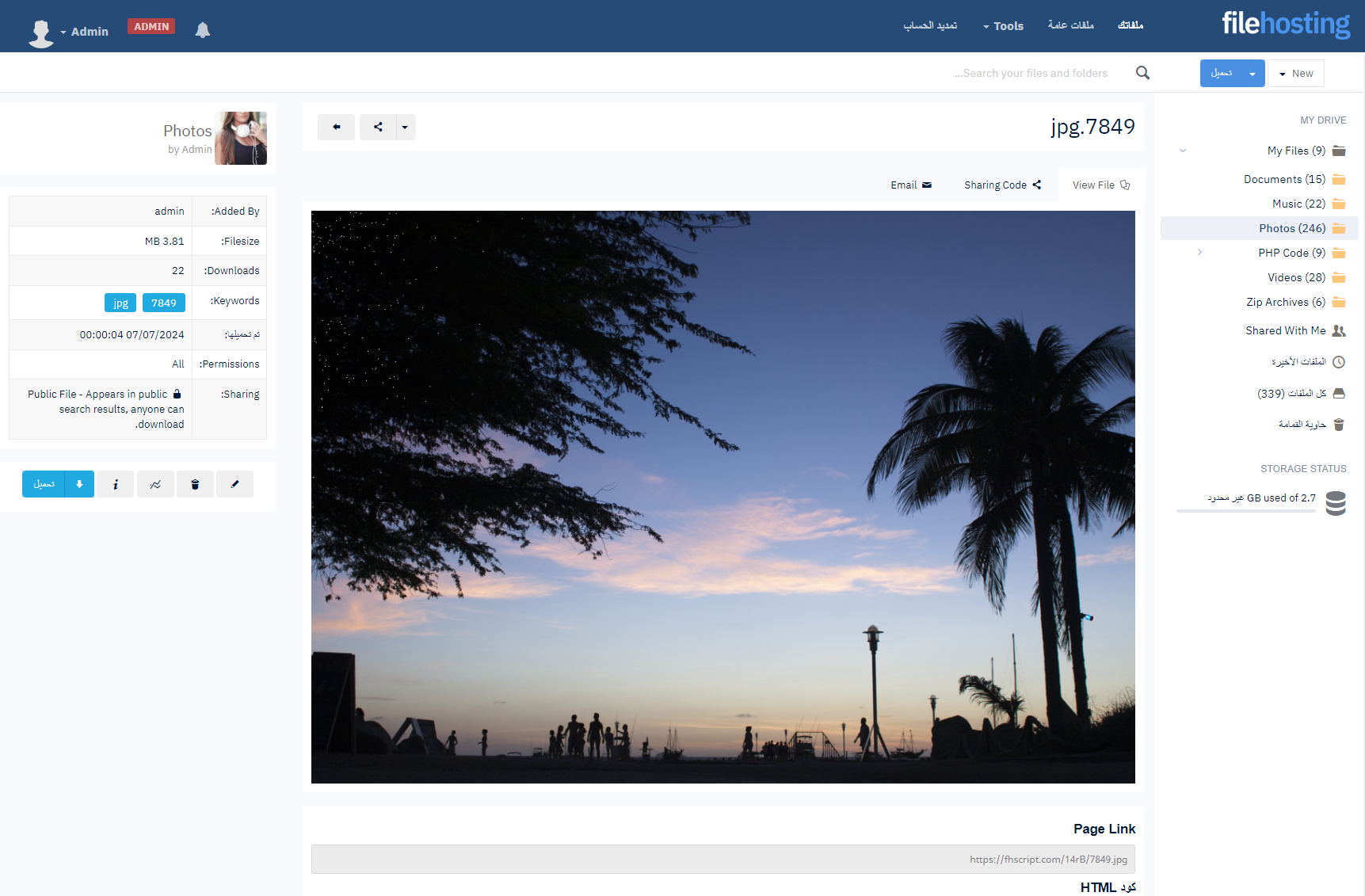Open the New dropdown menu
Screen dimensions: 1365x896
point(1295,74)
